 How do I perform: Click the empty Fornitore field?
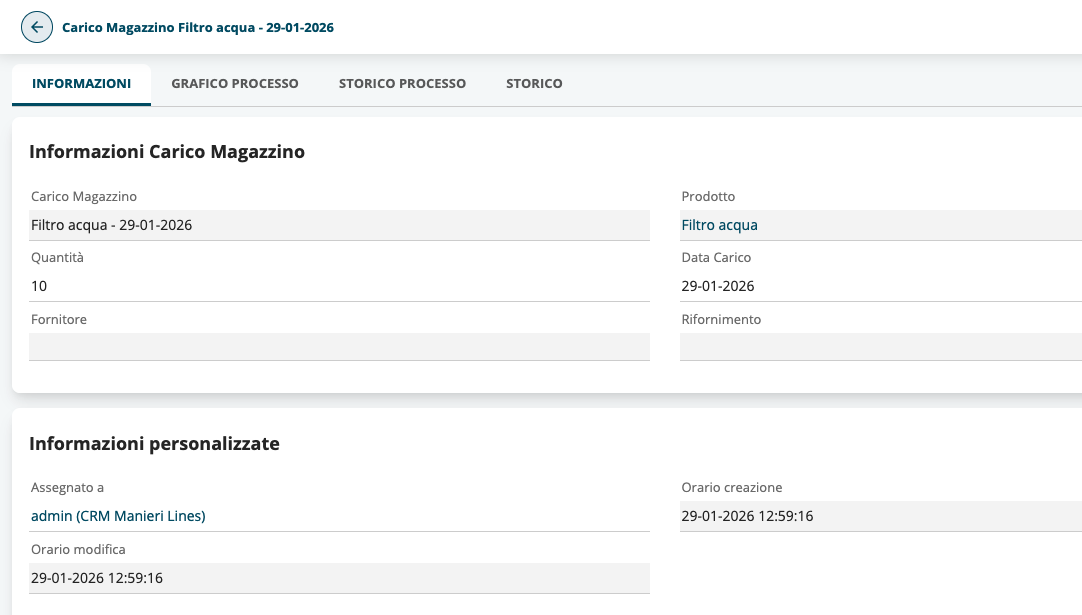[x=340, y=346]
